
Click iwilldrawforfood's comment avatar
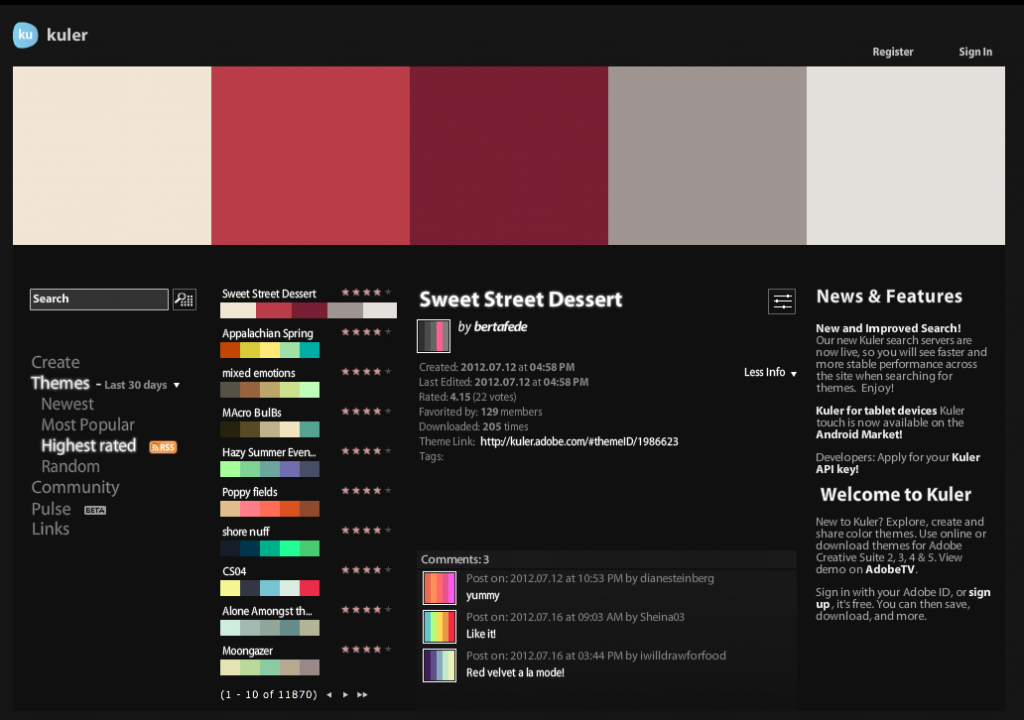[x=440, y=665]
